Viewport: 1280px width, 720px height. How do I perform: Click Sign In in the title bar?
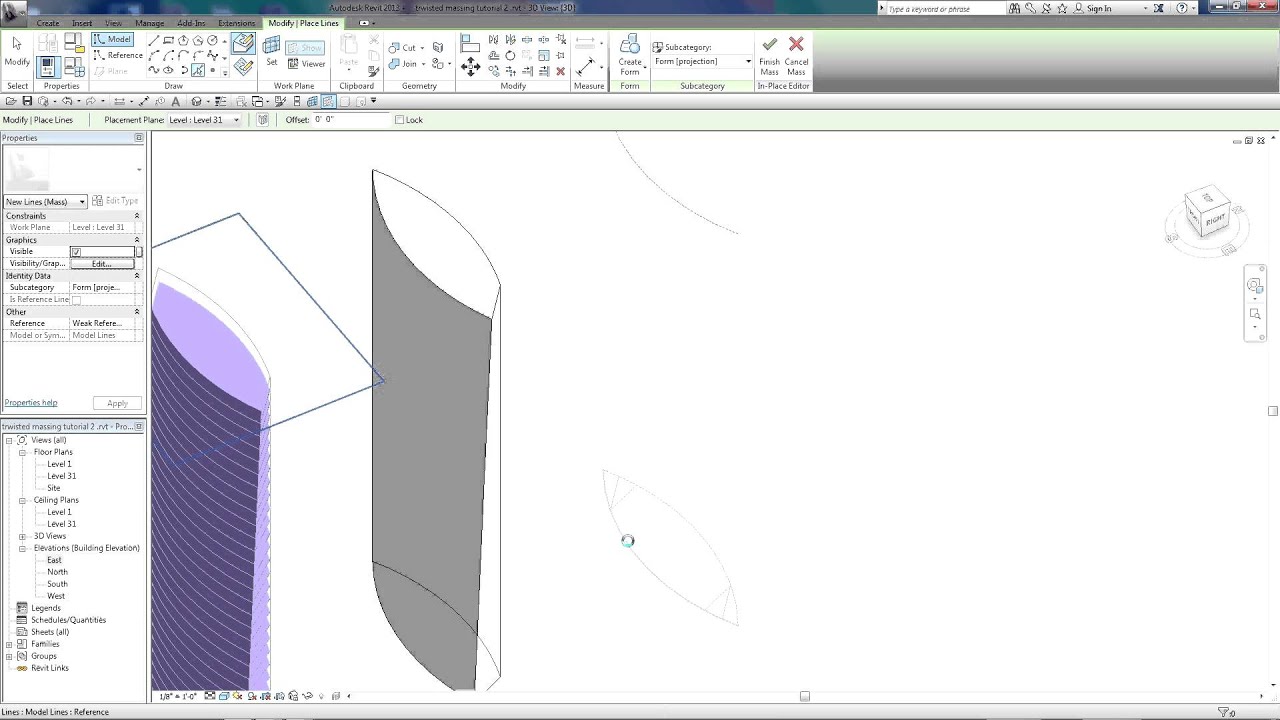1098,8
